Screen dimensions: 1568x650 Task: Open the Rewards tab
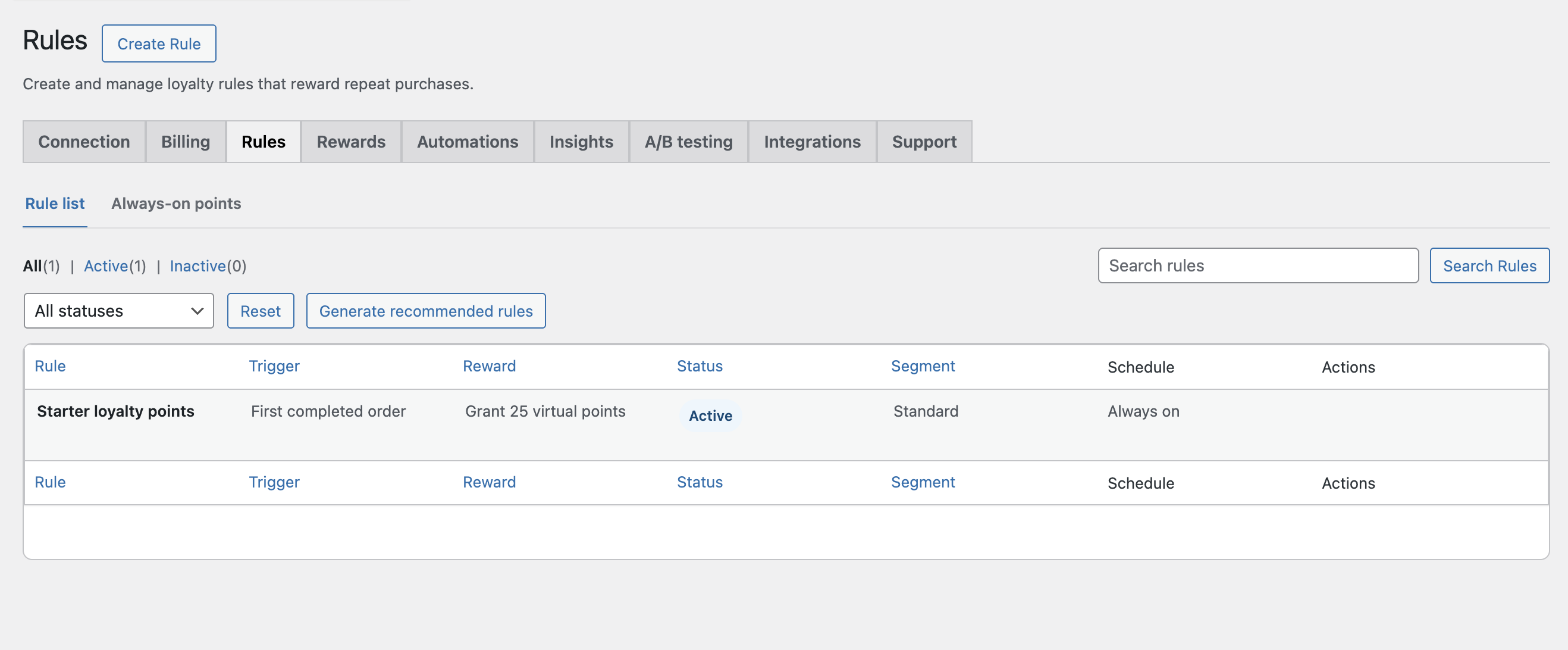351,141
